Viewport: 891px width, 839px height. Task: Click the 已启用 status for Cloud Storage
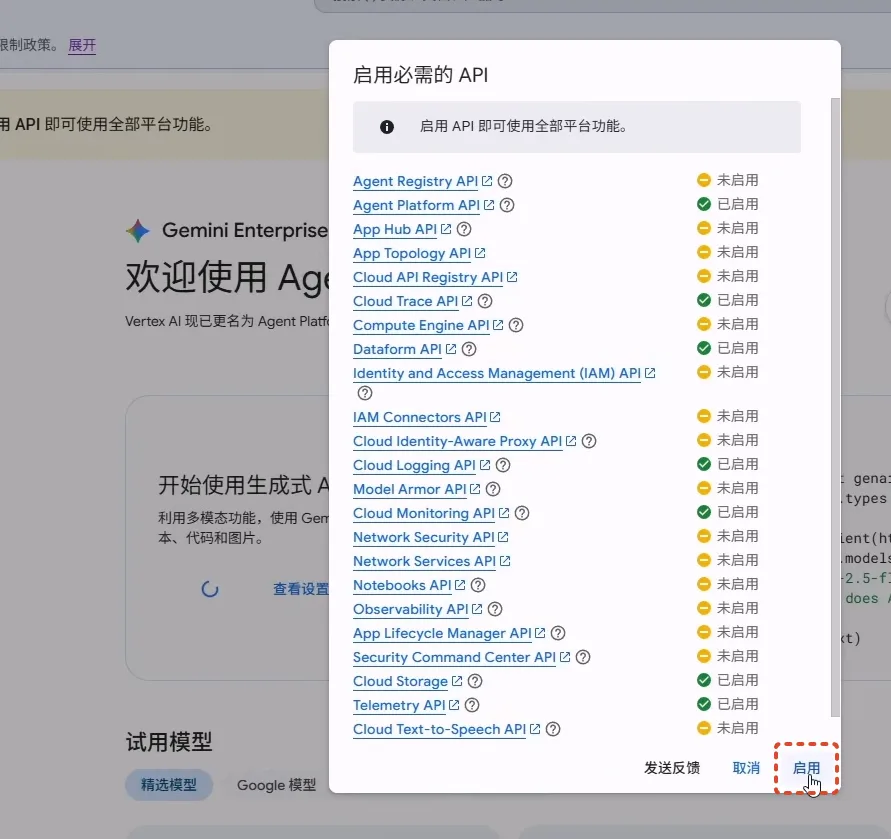pyautogui.click(x=728, y=680)
